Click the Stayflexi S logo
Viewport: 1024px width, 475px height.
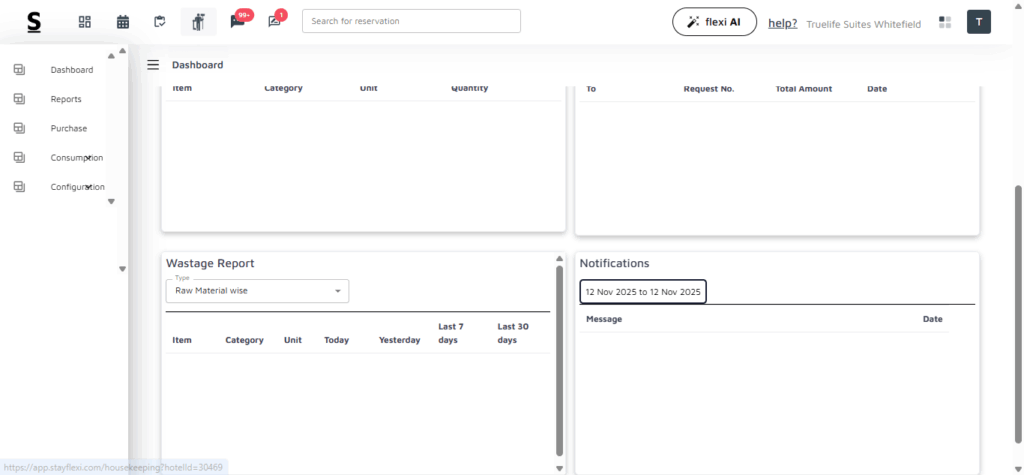click(x=35, y=22)
